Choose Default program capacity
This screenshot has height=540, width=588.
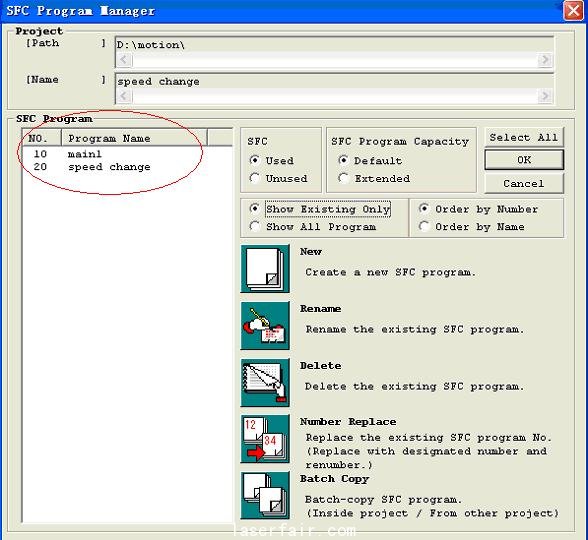tap(343, 160)
